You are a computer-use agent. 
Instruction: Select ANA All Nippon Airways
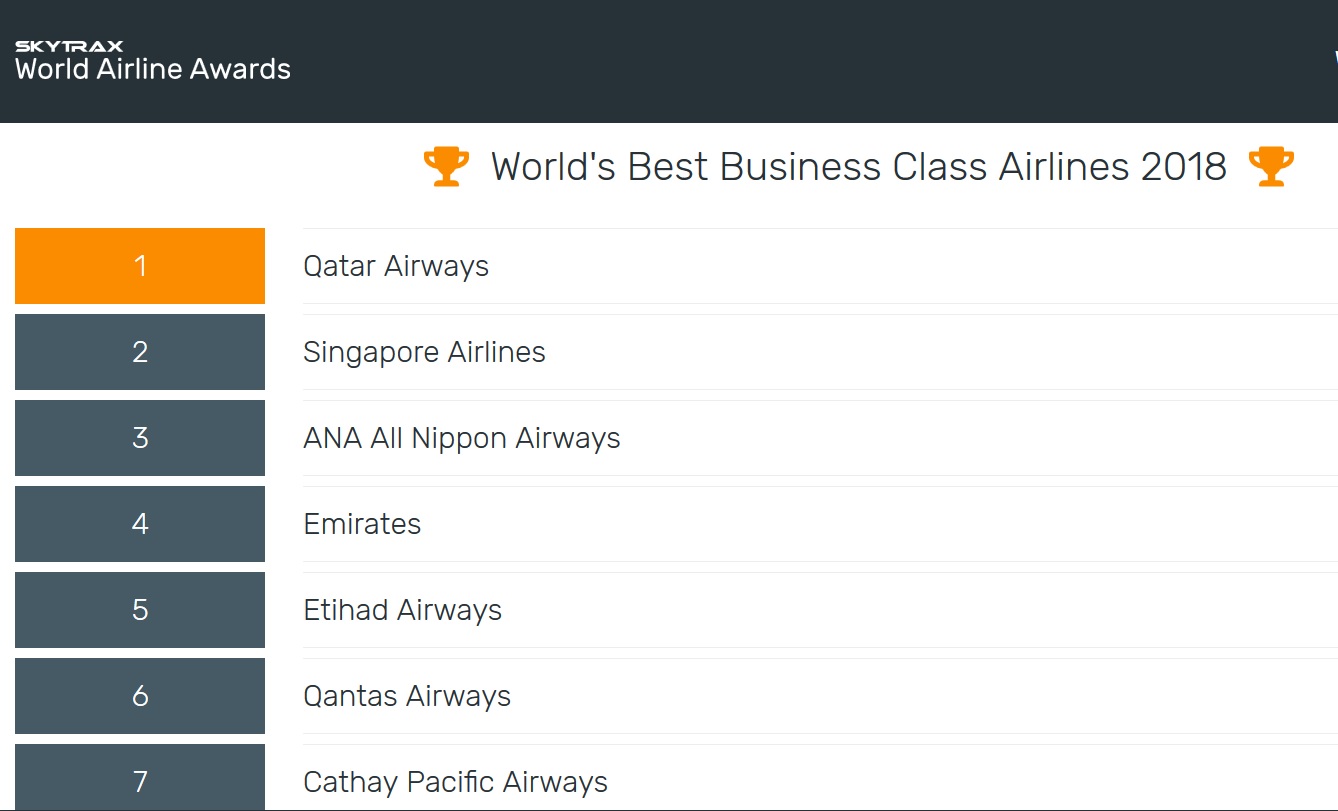point(461,439)
